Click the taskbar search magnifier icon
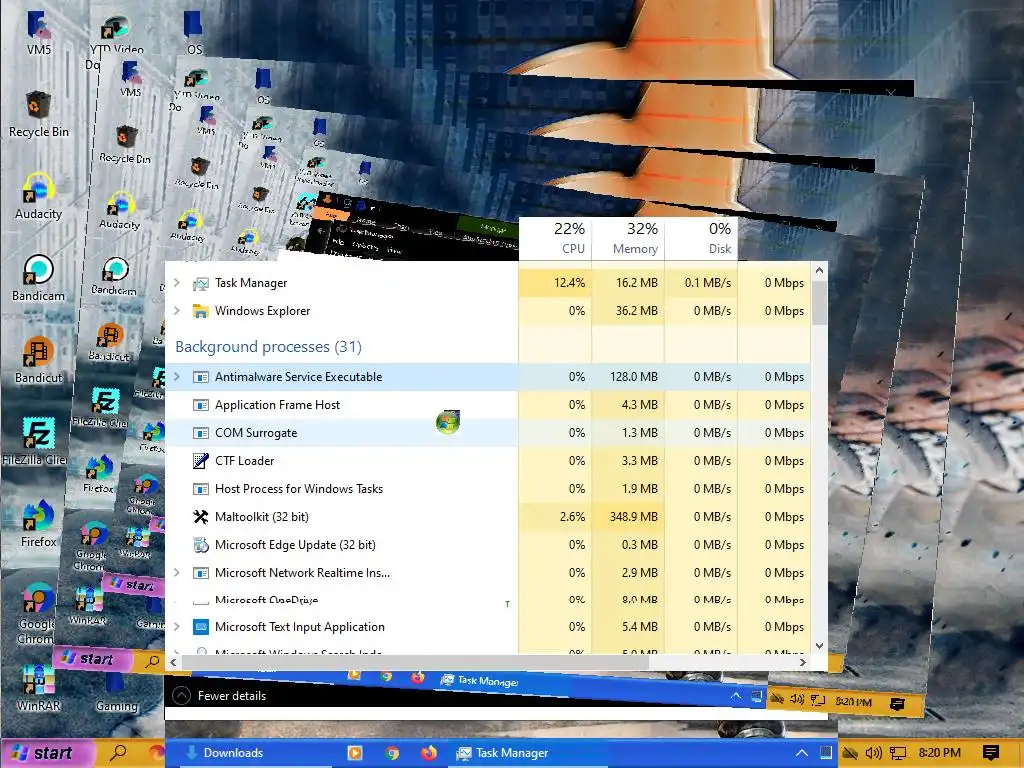 click(118, 753)
